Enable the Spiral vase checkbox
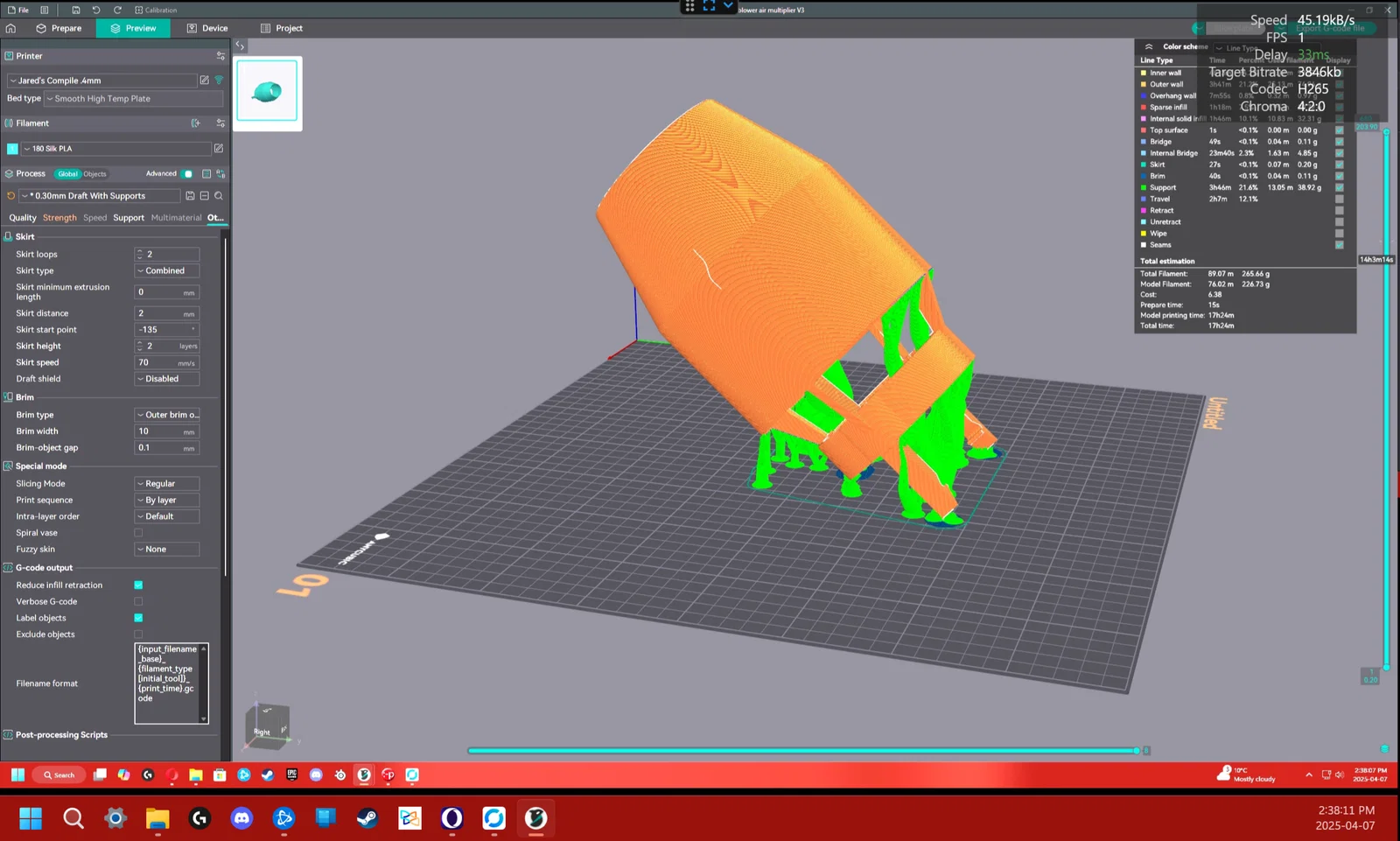 click(x=138, y=533)
